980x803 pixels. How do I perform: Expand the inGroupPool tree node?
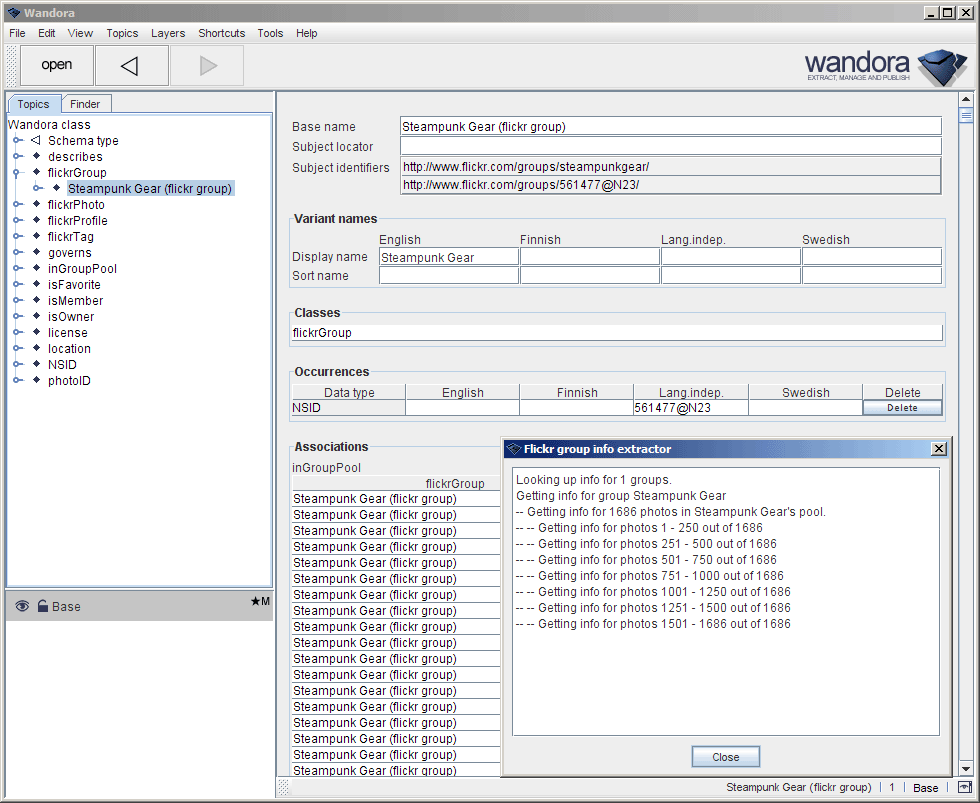coord(18,269)
